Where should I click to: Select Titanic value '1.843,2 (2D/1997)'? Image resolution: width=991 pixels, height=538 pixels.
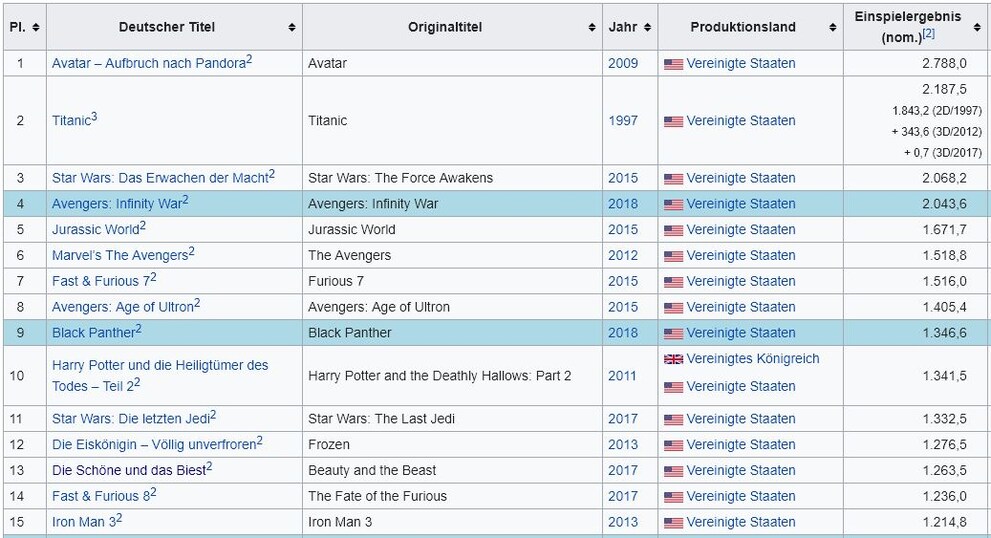click(x=937, y=111)
